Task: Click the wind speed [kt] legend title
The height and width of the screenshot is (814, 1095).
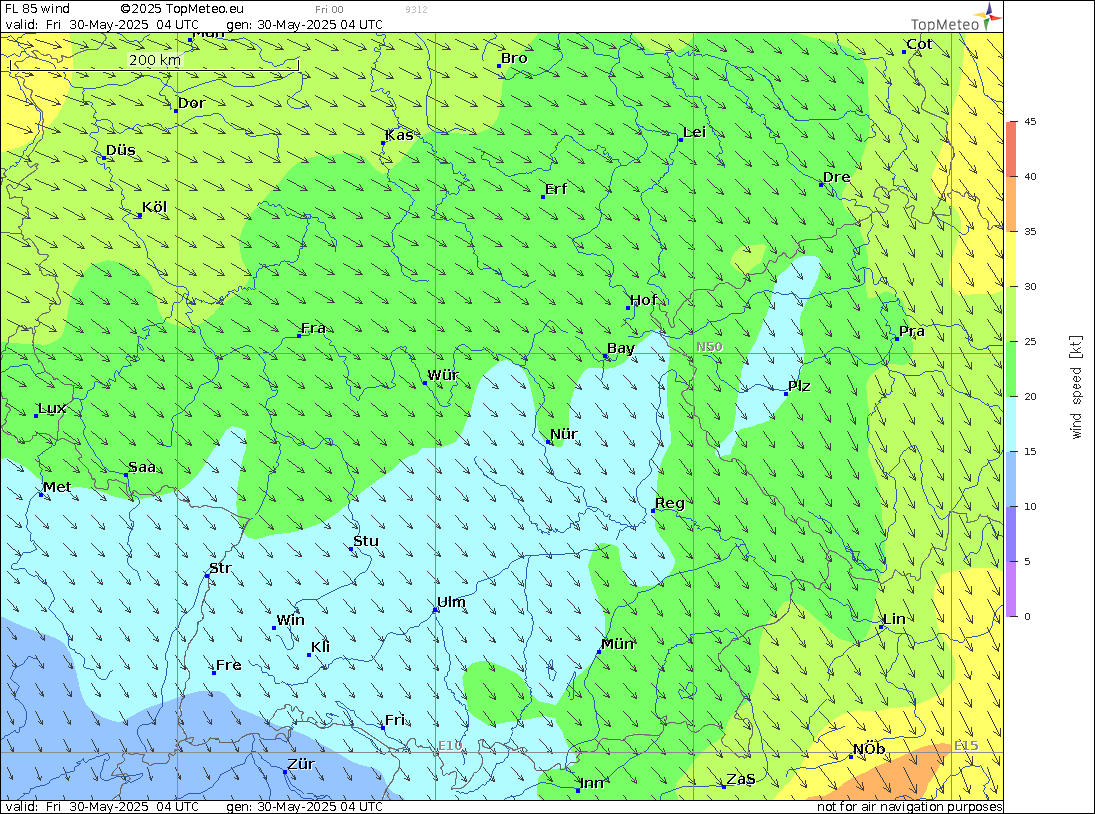Action: coord(1076,387)
